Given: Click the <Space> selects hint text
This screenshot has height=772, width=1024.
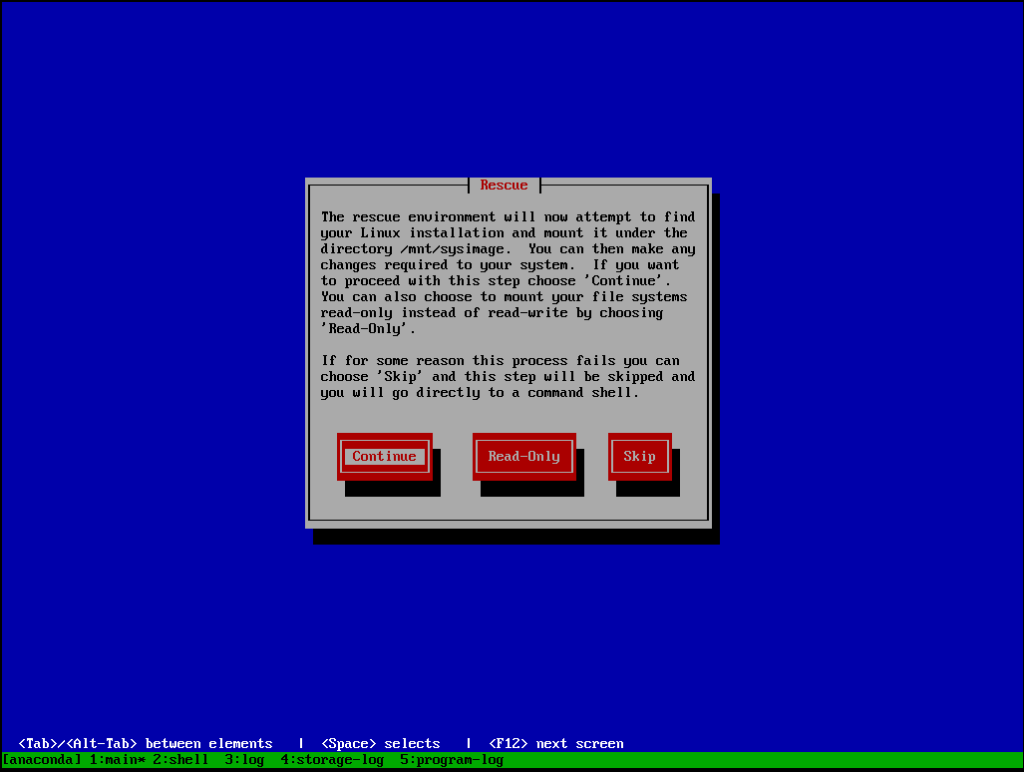Looking at the screenshot, I should (x=383, y=743).
